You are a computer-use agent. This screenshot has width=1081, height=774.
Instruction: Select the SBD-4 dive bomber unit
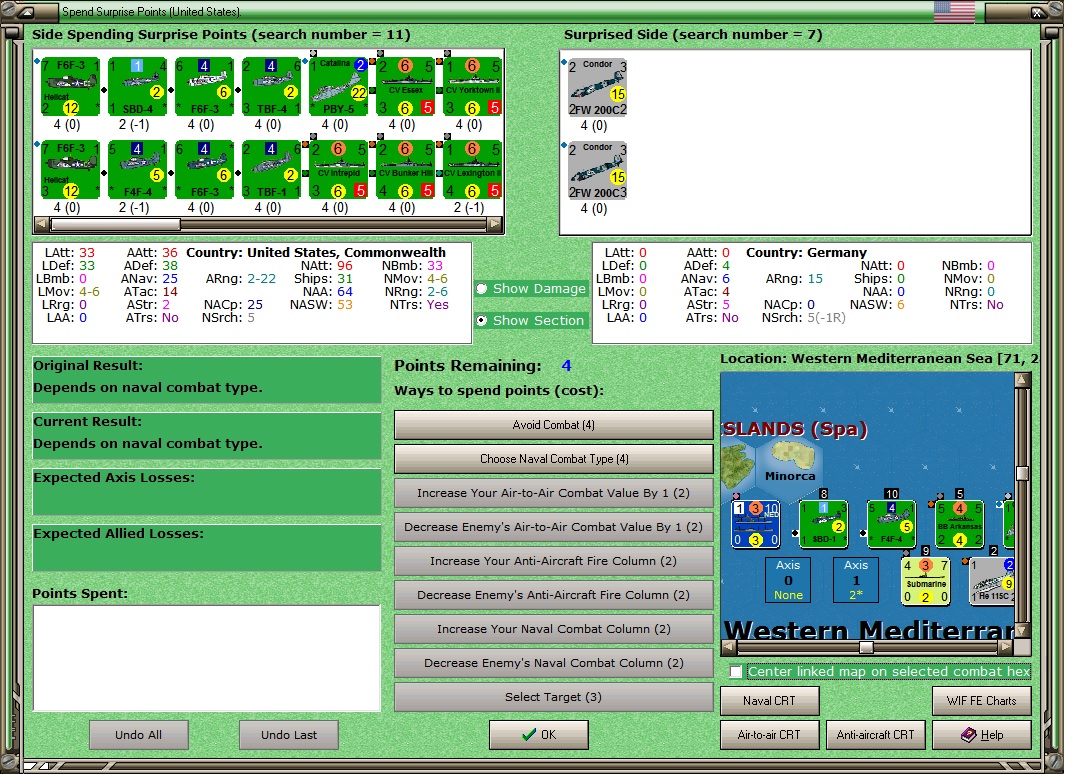click(138, 86)
